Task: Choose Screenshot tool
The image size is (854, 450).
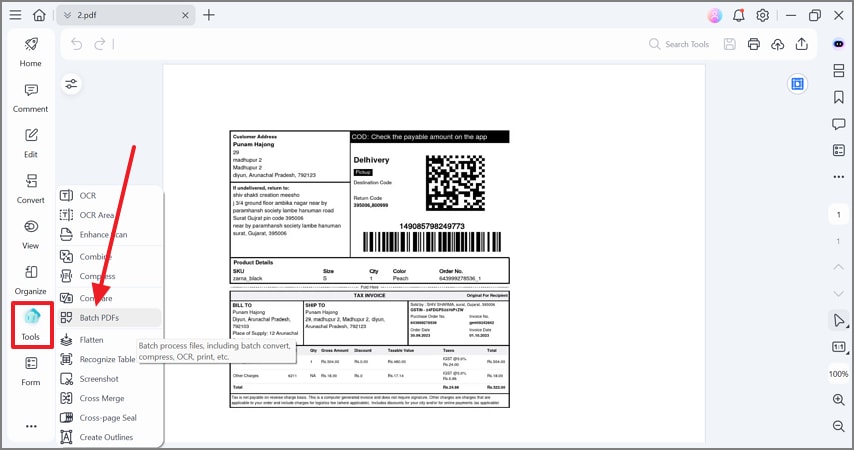Action: point(109,379)
